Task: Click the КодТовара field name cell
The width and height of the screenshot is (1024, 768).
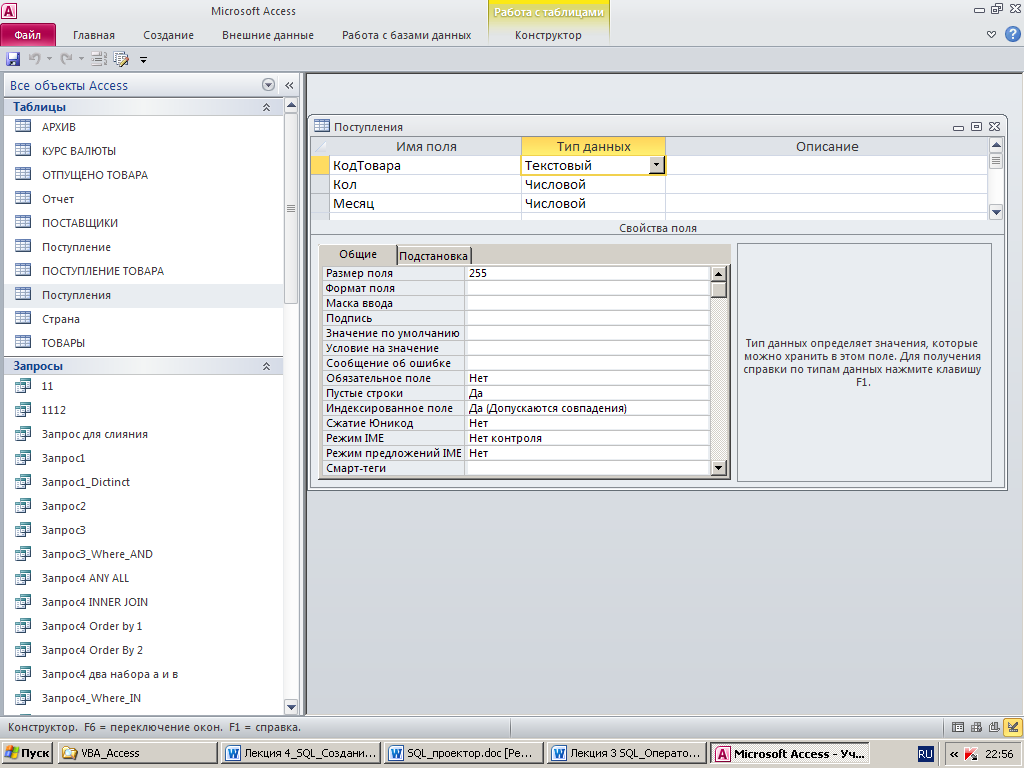Action: pyautogui.click(x=425, y=165)
